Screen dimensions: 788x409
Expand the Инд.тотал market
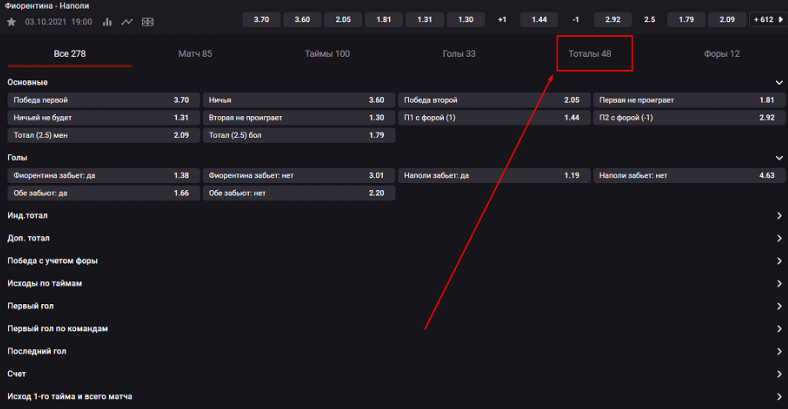pyautogui.click(x=778, y=215)
